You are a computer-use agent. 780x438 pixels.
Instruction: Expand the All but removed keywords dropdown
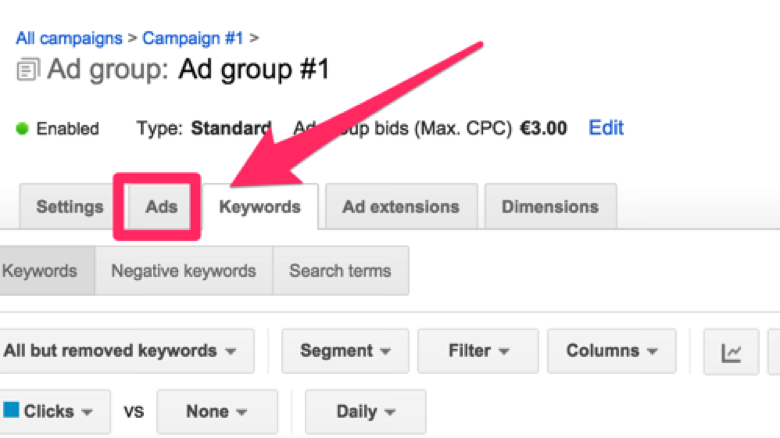[x=120, y=351]
